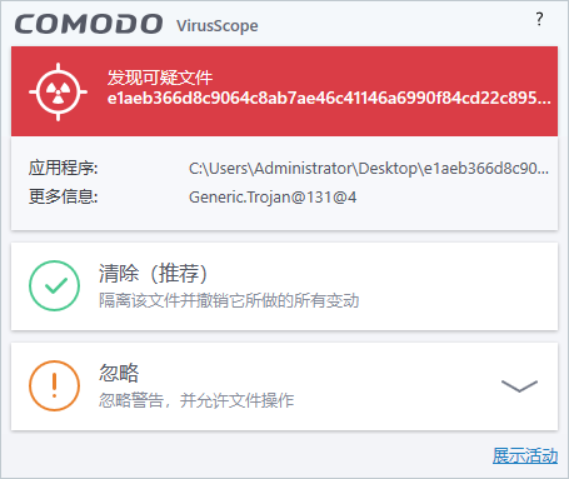Click the 更多信息 label
The height and width of the screenshot is (479, 569).
[x=63, y=197]
